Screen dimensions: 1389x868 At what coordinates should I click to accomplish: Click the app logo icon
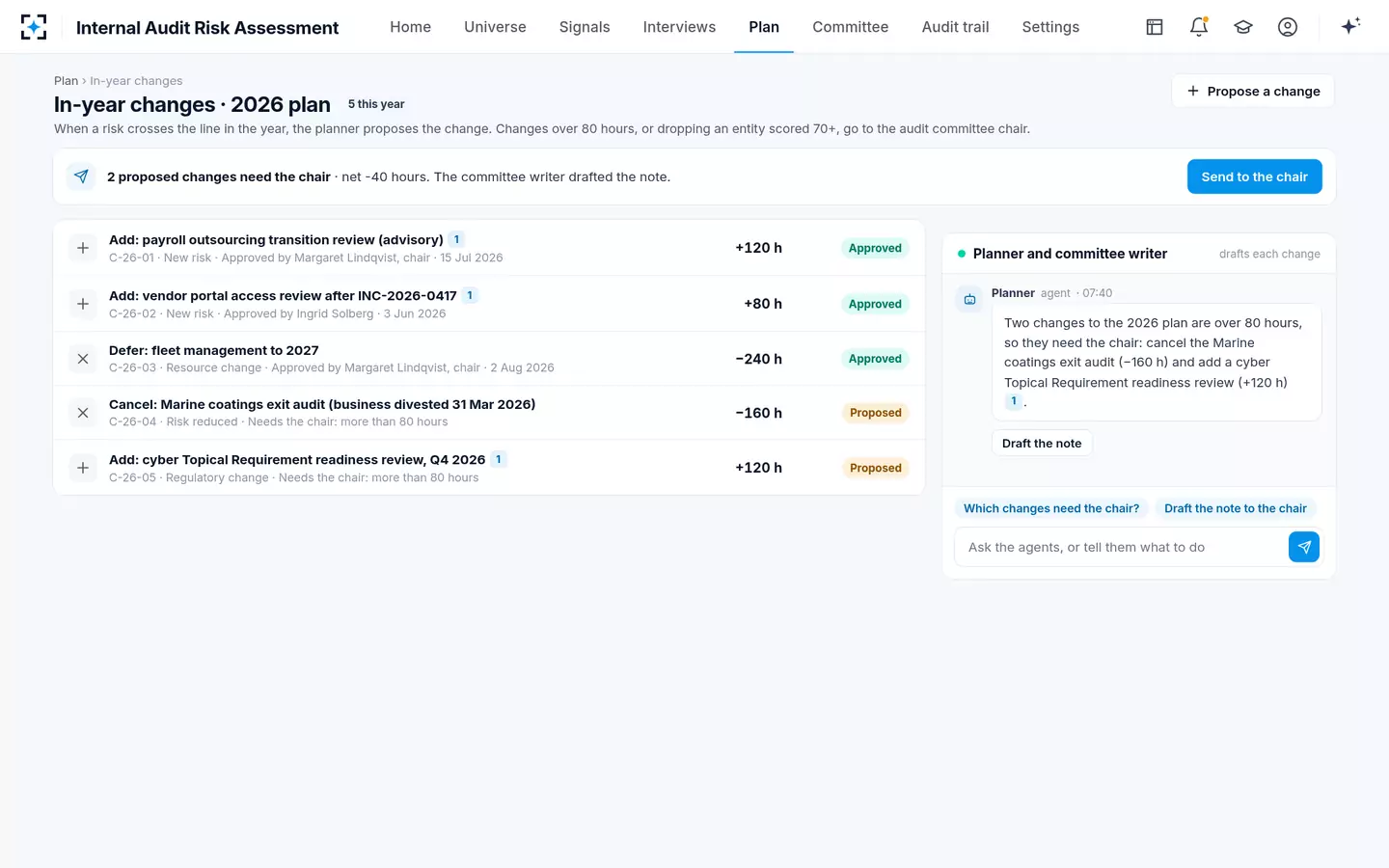click(x=34, y=27)
